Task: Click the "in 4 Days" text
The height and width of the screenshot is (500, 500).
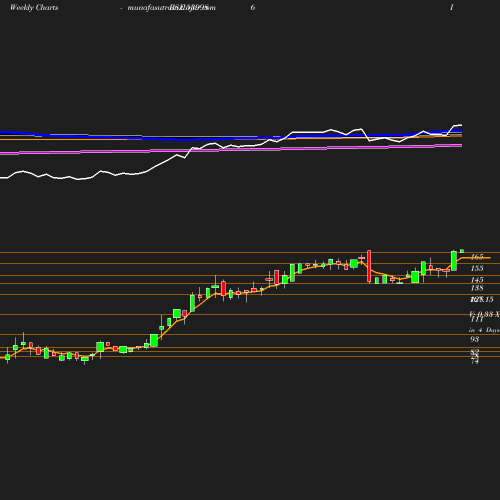Action: tap(484, 330)
